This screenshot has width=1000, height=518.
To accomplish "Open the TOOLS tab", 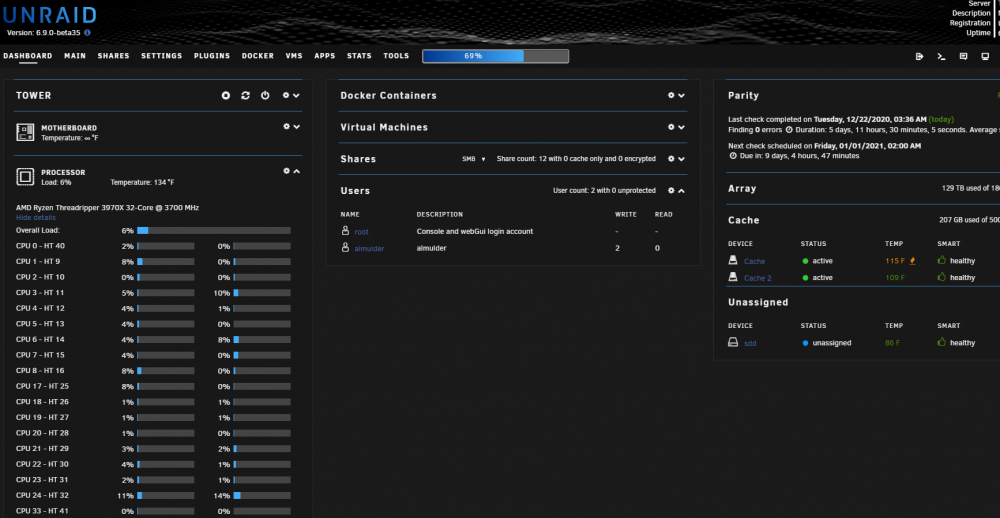I will pyautogui.click(x=396, y=56).
